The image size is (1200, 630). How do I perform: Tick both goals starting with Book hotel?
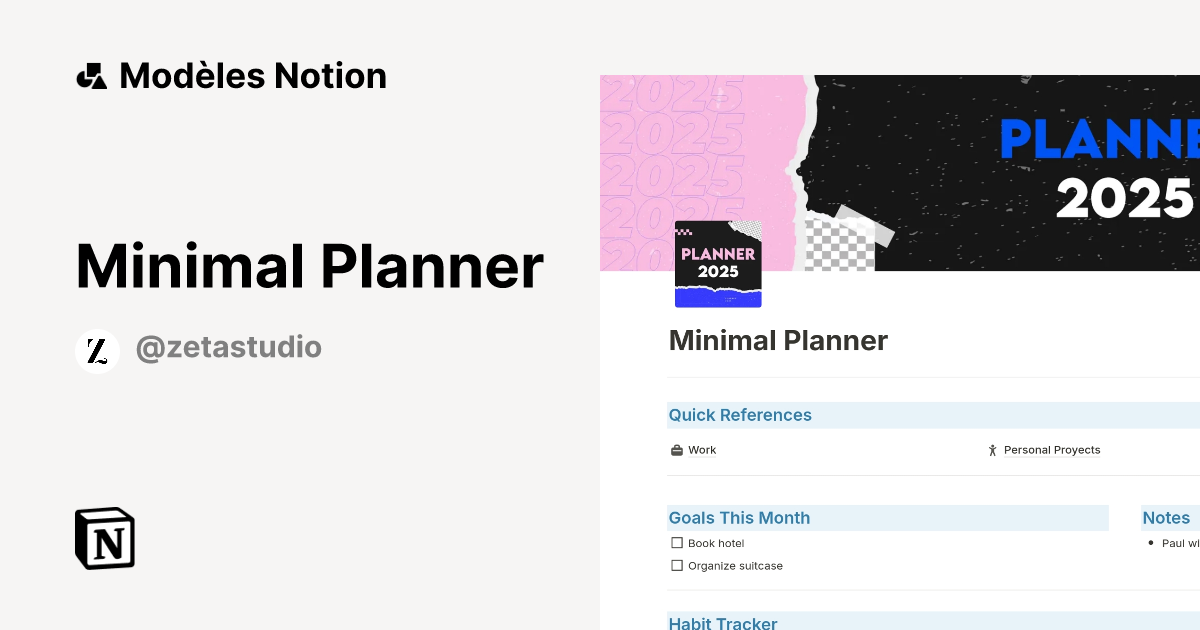pyautogui.click(x=676, y=542)
